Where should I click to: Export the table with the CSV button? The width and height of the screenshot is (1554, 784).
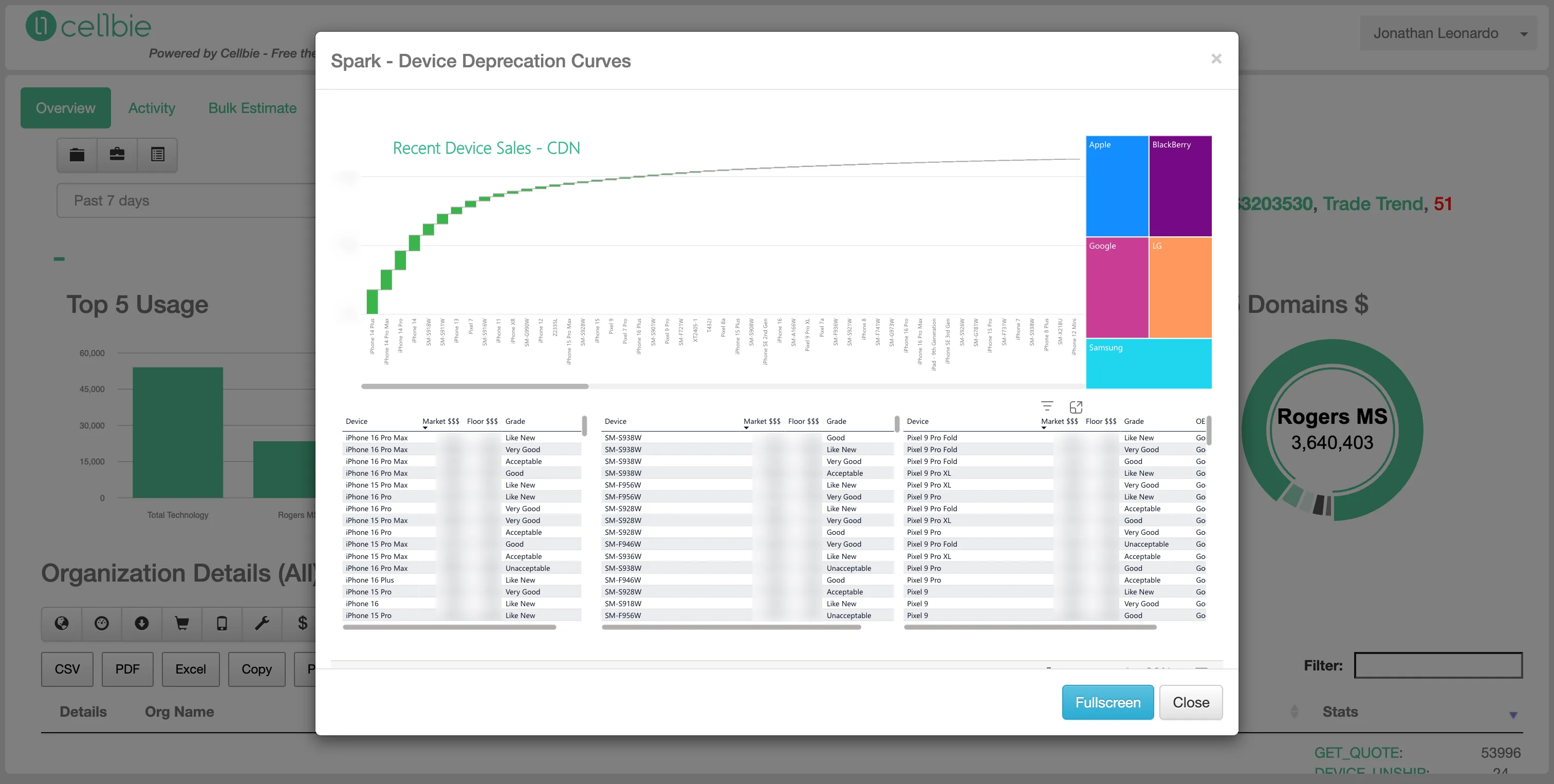67,669
